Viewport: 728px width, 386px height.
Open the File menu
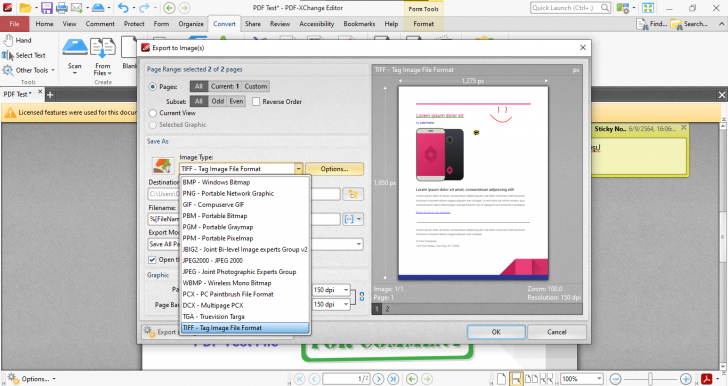pyautogui.click(x=14, y=24)
